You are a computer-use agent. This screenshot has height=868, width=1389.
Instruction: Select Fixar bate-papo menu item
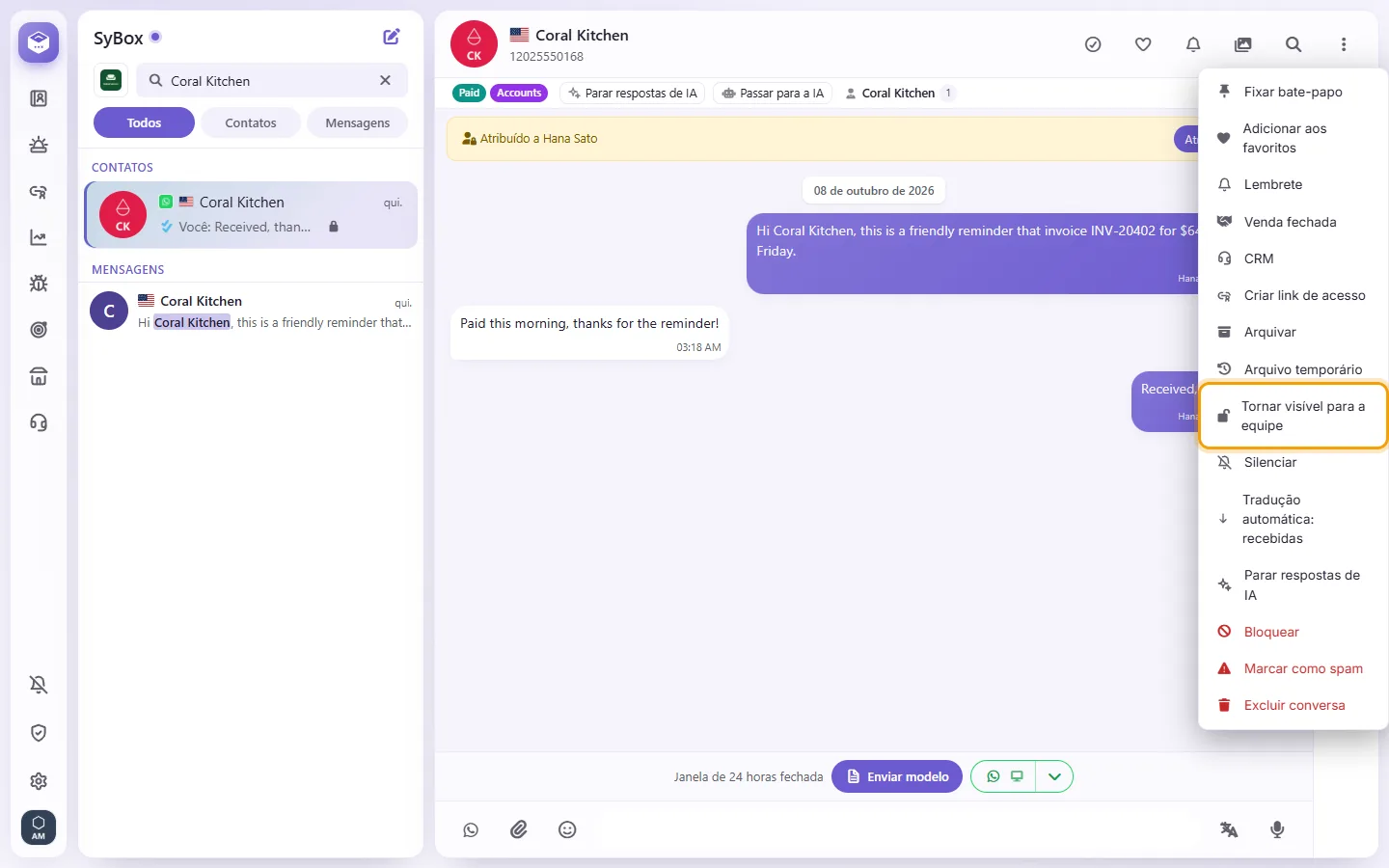tap(1293, 92)
